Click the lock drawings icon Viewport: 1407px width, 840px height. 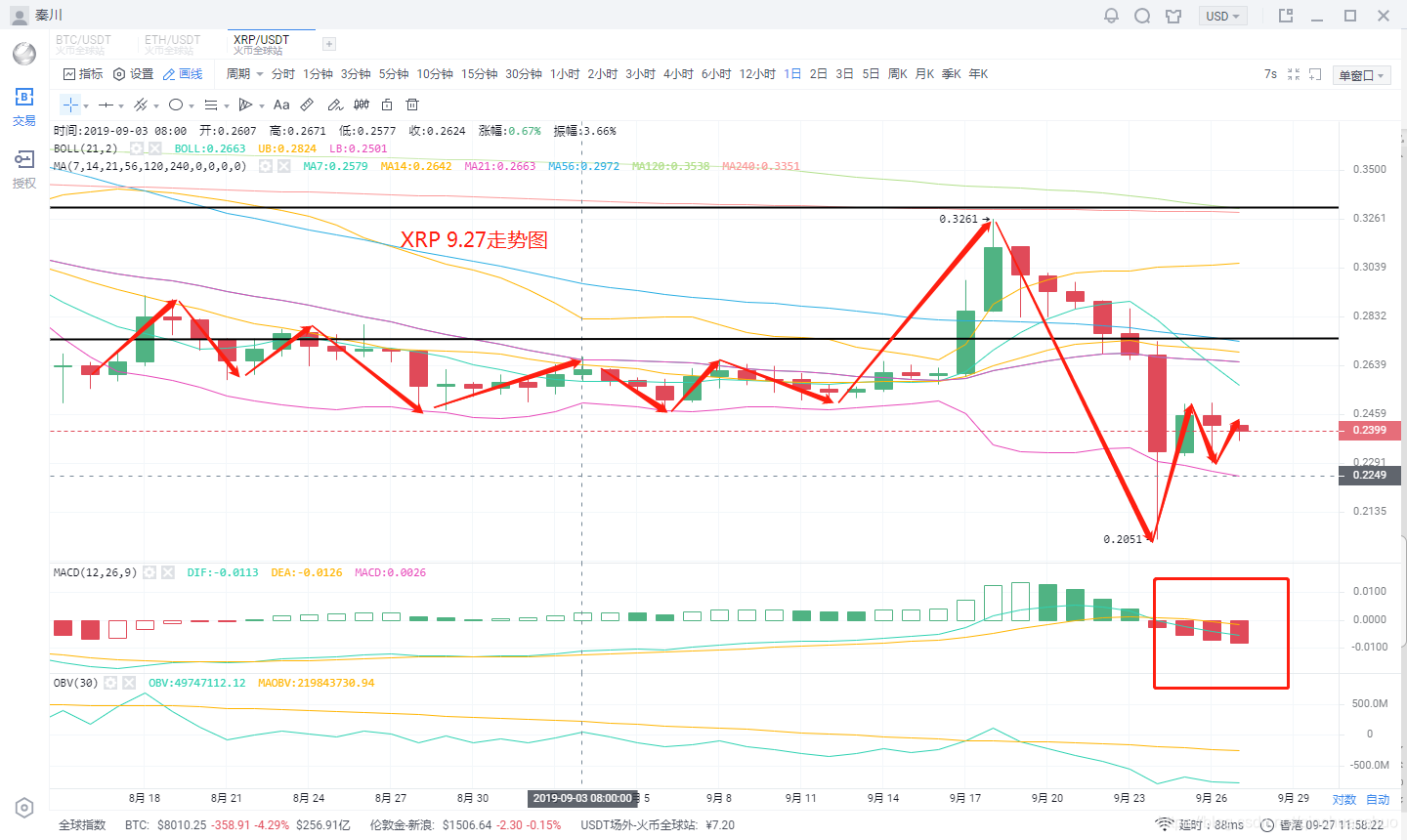point(387,105)
